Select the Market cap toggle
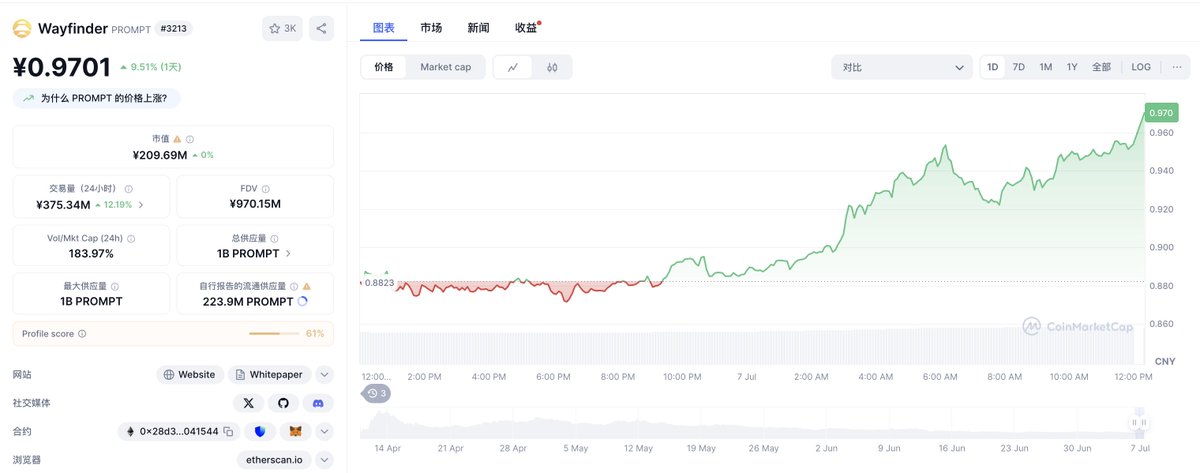This screenshot has width=1200, height=473. (x=445, y=67)
